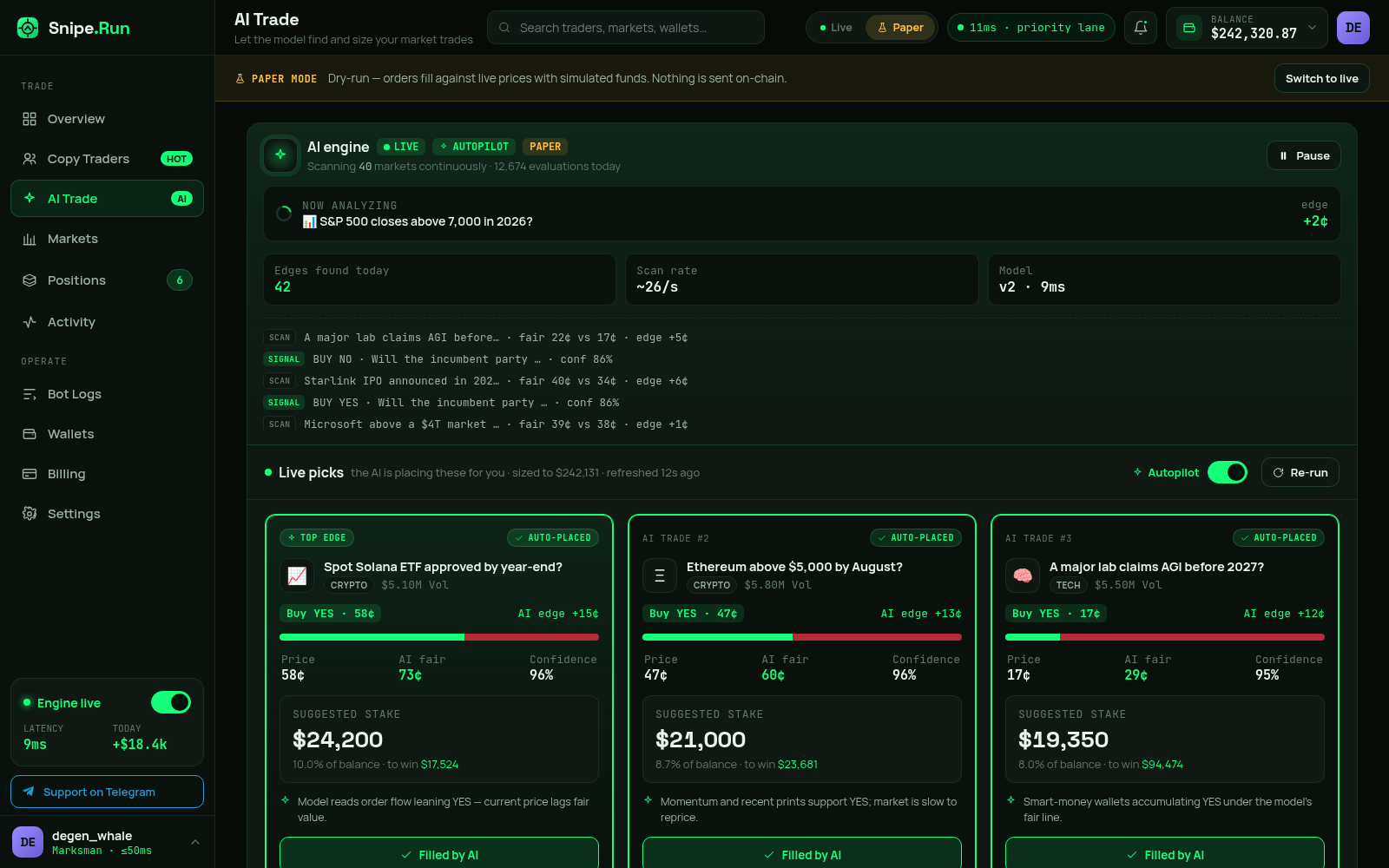The image size is (1389, 868).
Task: Click Filled by AI on Solana card
Action: click(x=439, y=852)
